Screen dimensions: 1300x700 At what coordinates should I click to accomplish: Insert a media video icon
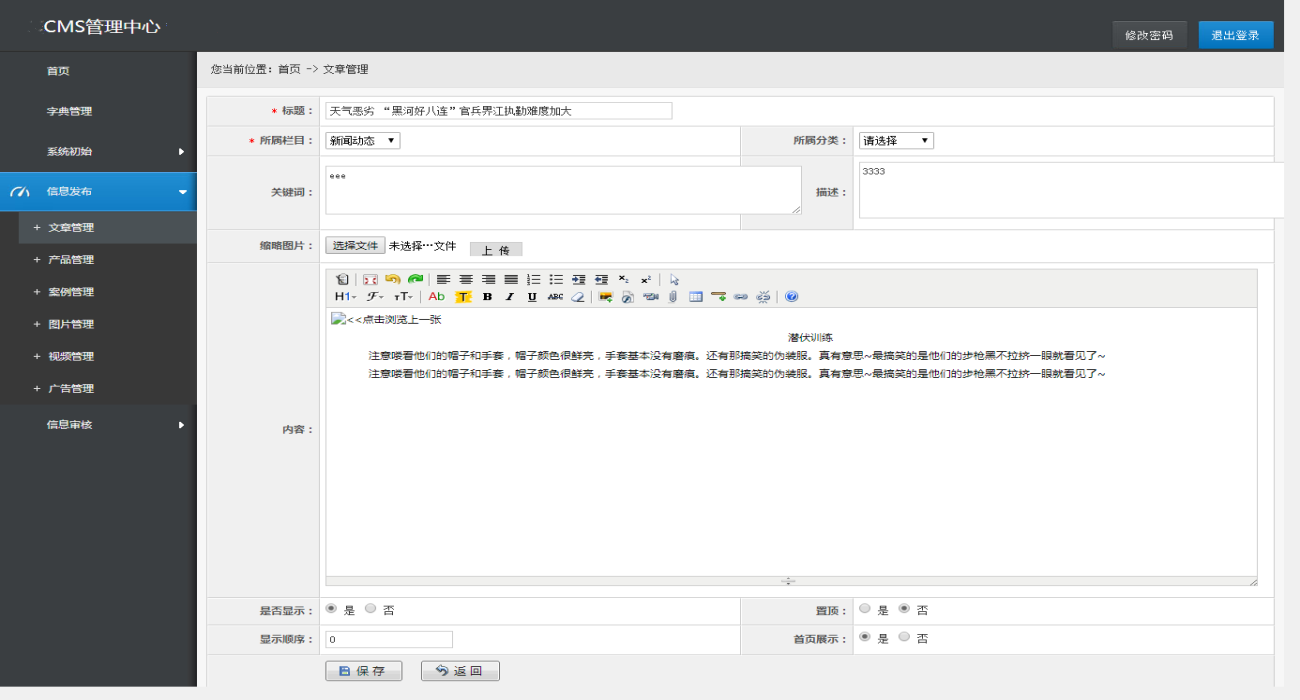(x=651, y=297)
